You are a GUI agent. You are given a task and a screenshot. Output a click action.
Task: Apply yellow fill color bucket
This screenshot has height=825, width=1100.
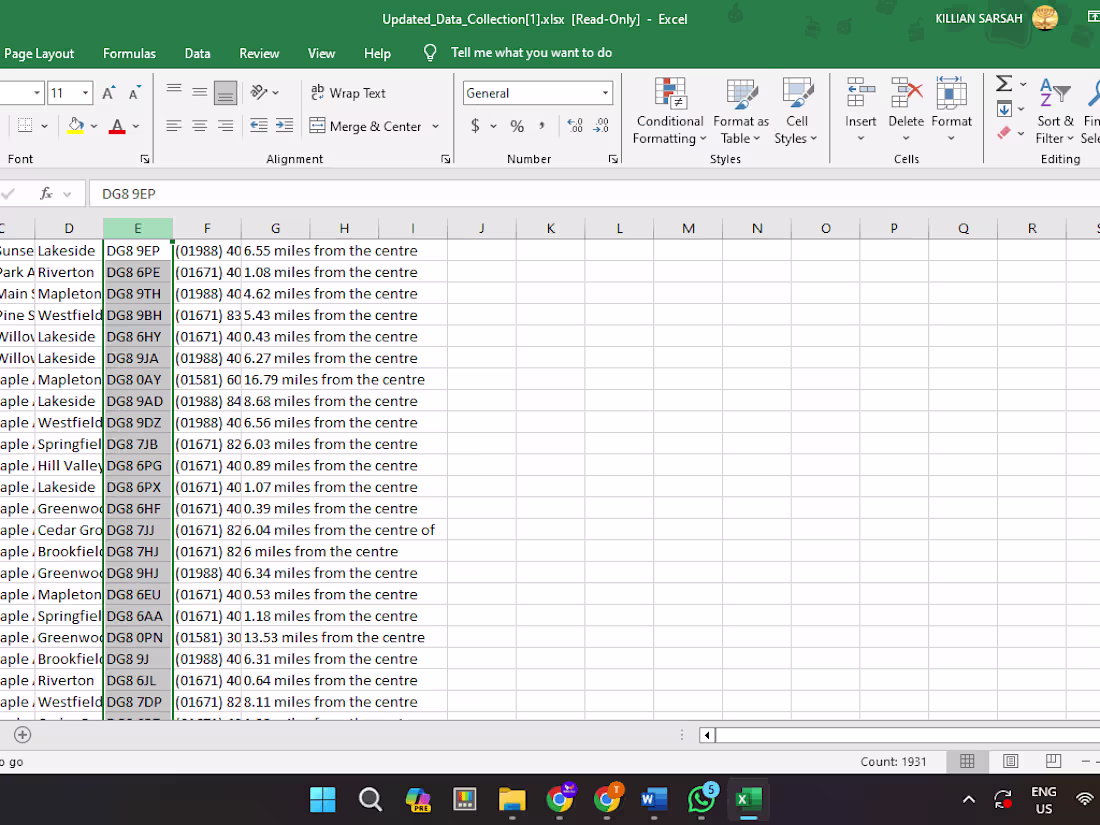tap(76, 126)
